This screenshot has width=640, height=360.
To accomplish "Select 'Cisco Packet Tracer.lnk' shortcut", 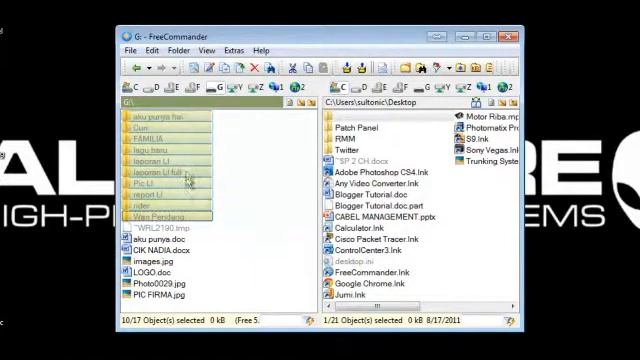I will 371,239.
